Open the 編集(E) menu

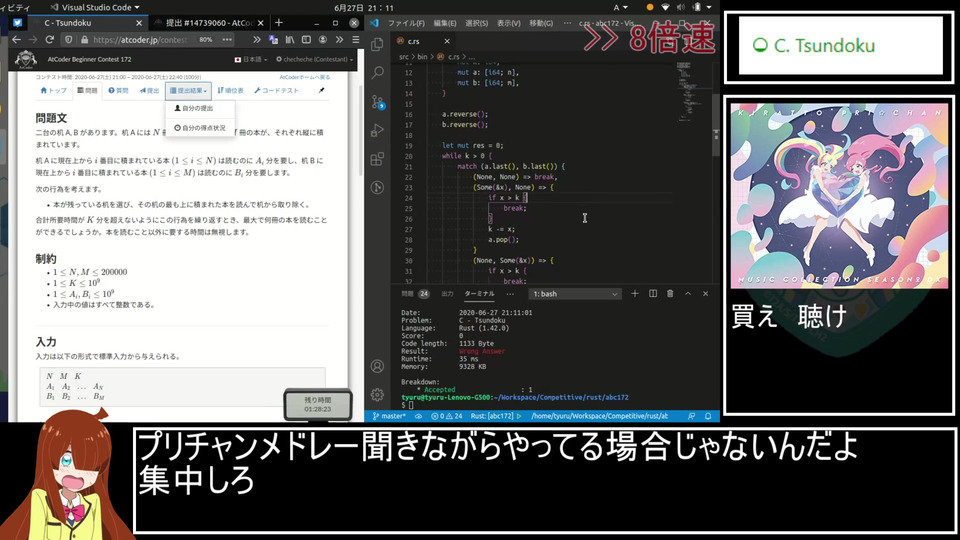[444, 23]
